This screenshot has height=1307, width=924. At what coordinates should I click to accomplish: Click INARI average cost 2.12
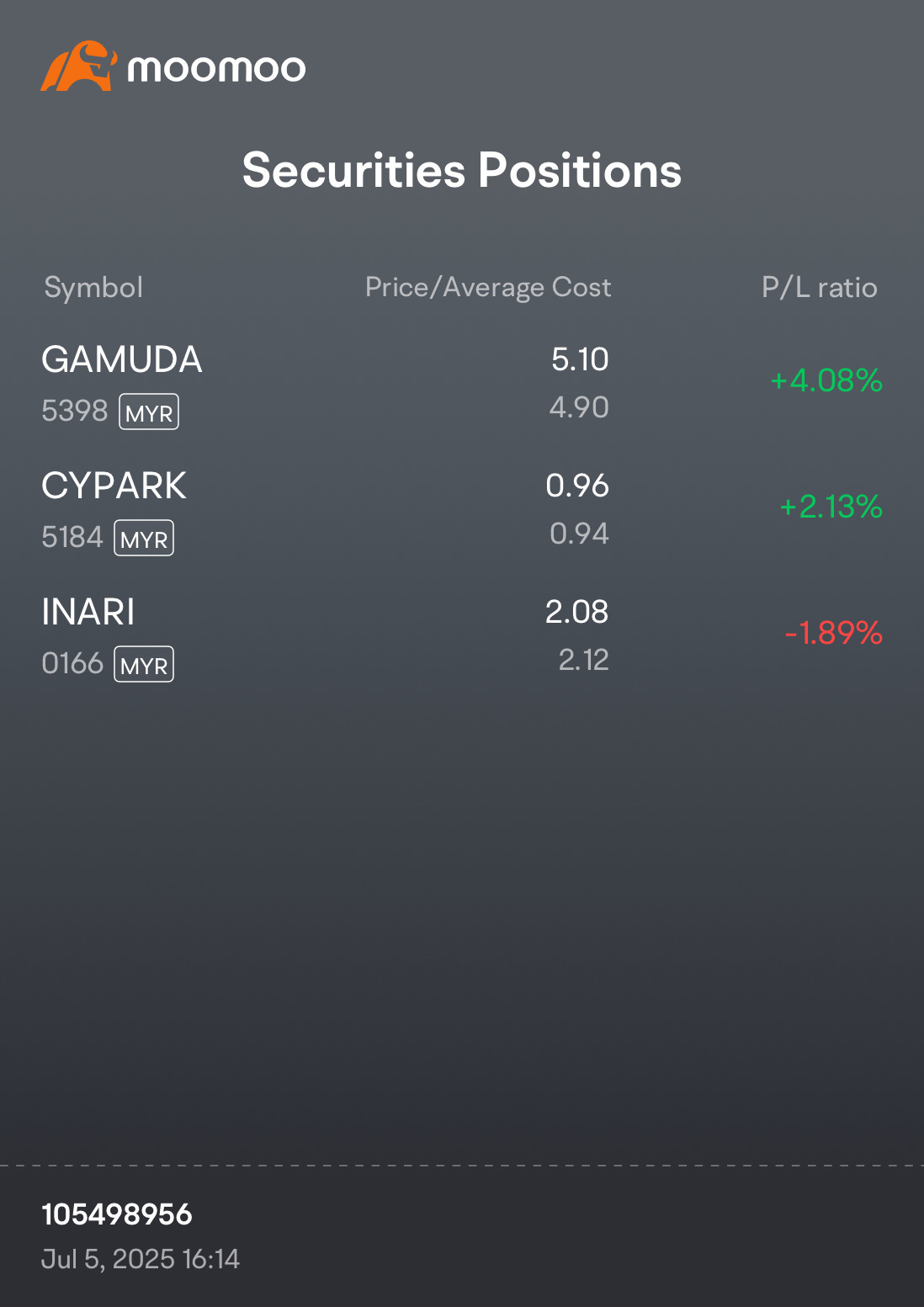click(x=583, y=660)
